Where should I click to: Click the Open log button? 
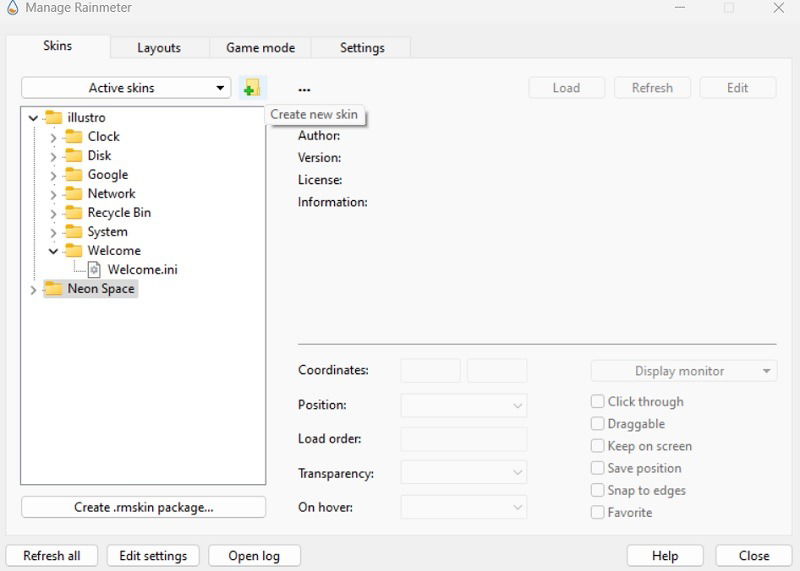254,556
